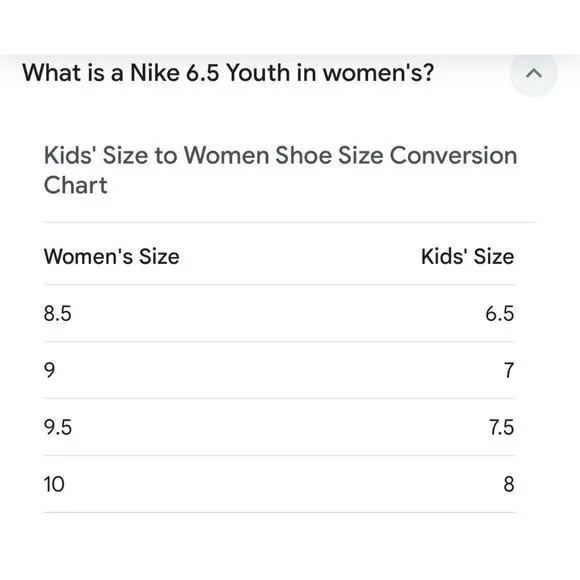580x580 pixels.
Task: Select the Kids' Size column header
Action: [x=468, y=256]
